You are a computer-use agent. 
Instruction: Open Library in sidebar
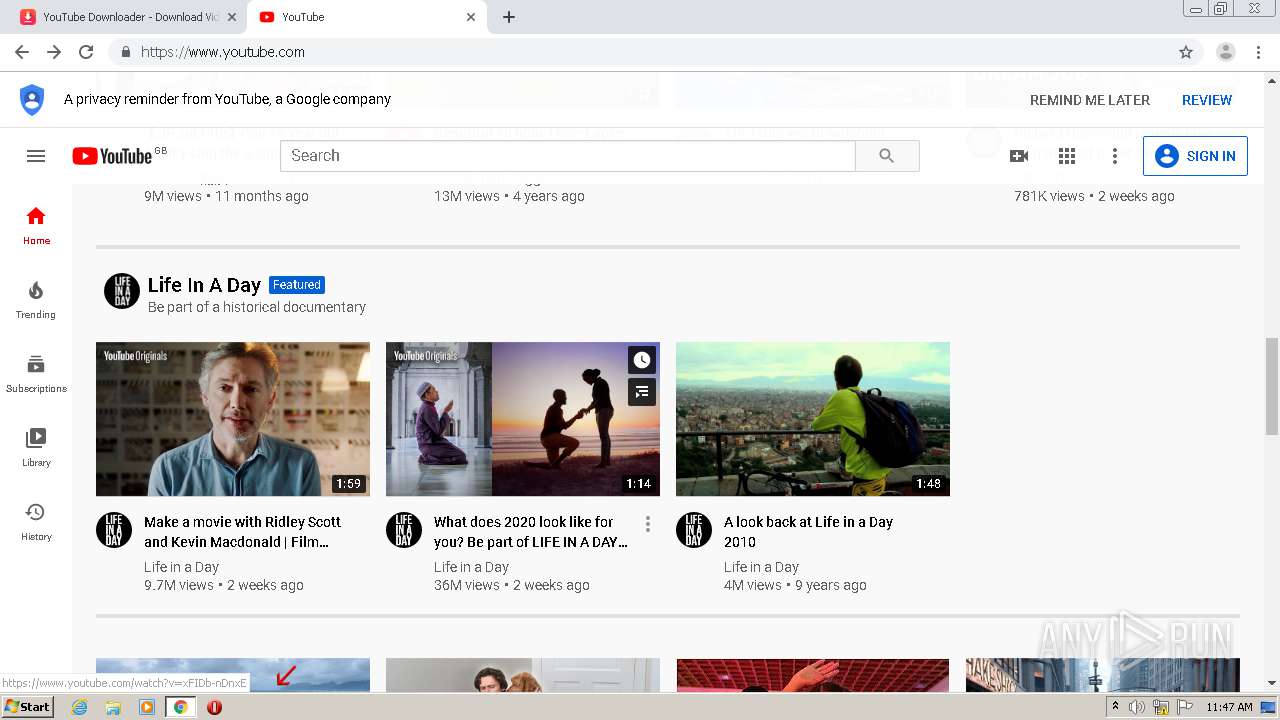click(36, 448)
